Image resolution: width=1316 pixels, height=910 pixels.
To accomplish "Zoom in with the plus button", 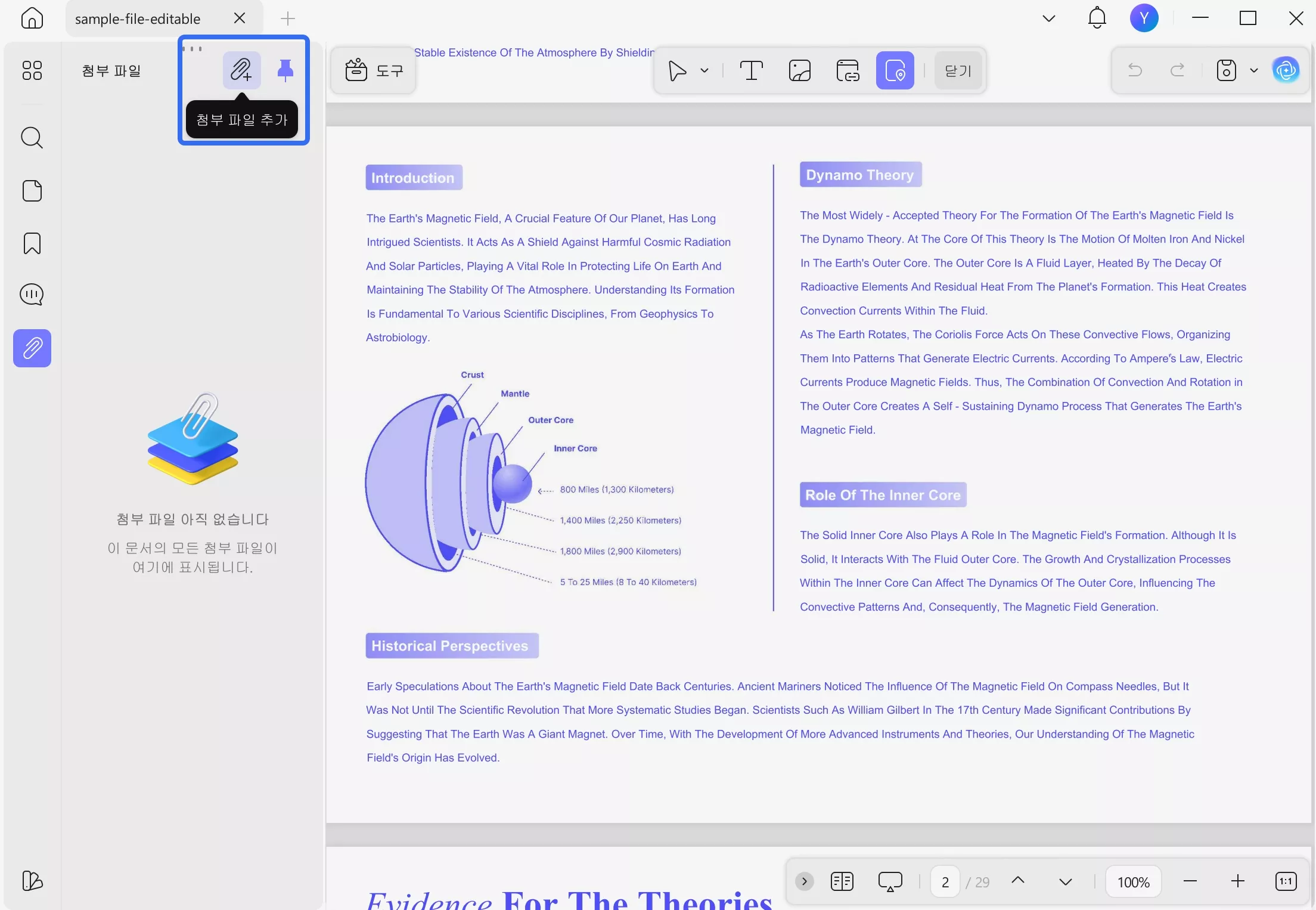I will (x=1238, y=881).
